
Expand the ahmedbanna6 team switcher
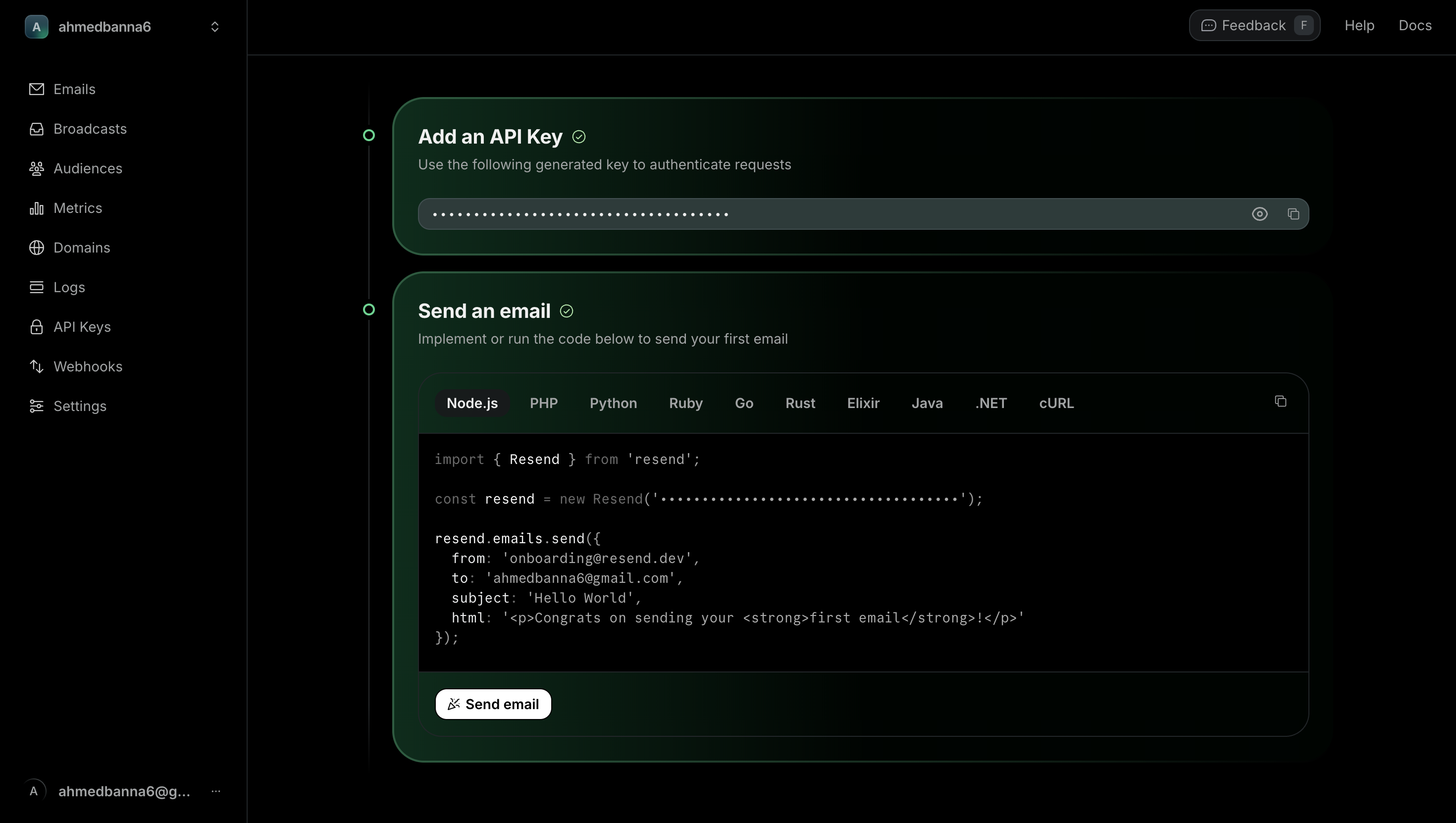coord(215,27)
